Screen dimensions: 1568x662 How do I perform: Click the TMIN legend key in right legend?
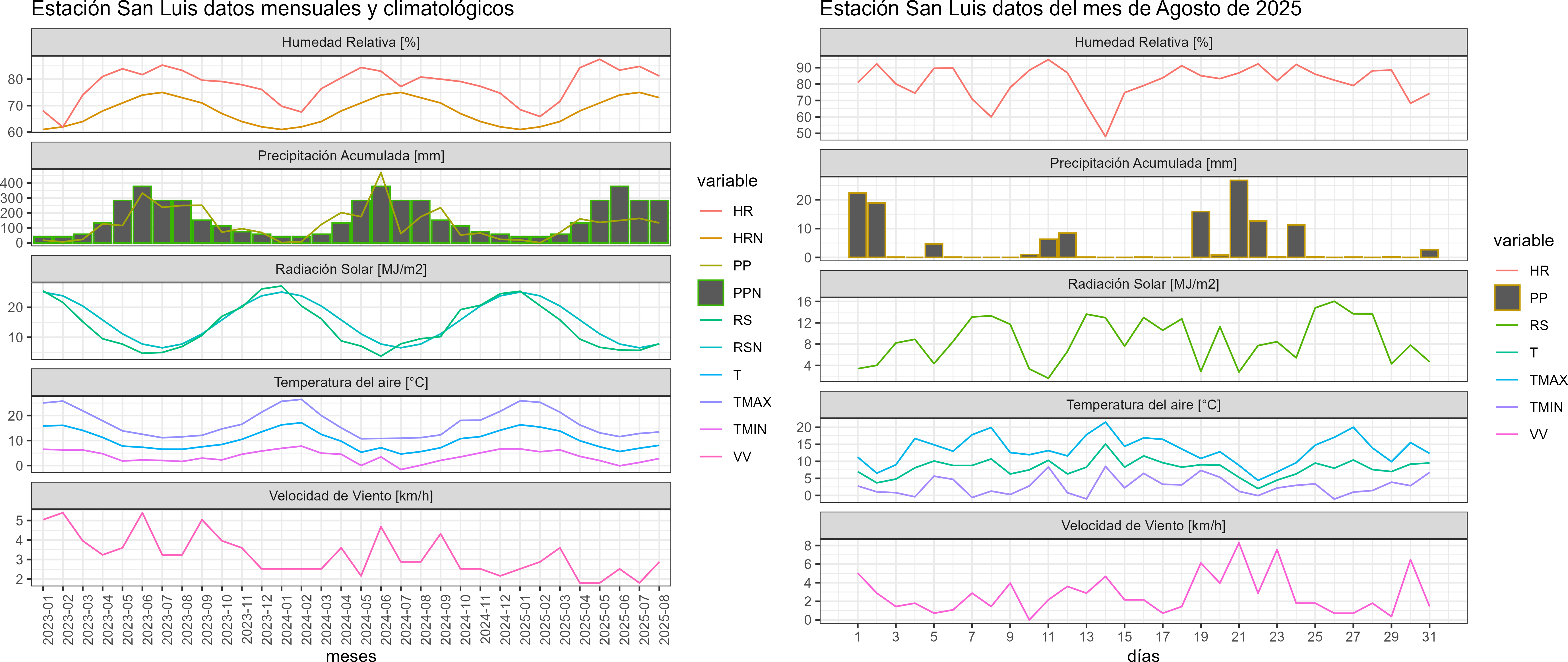point(1507,407)
